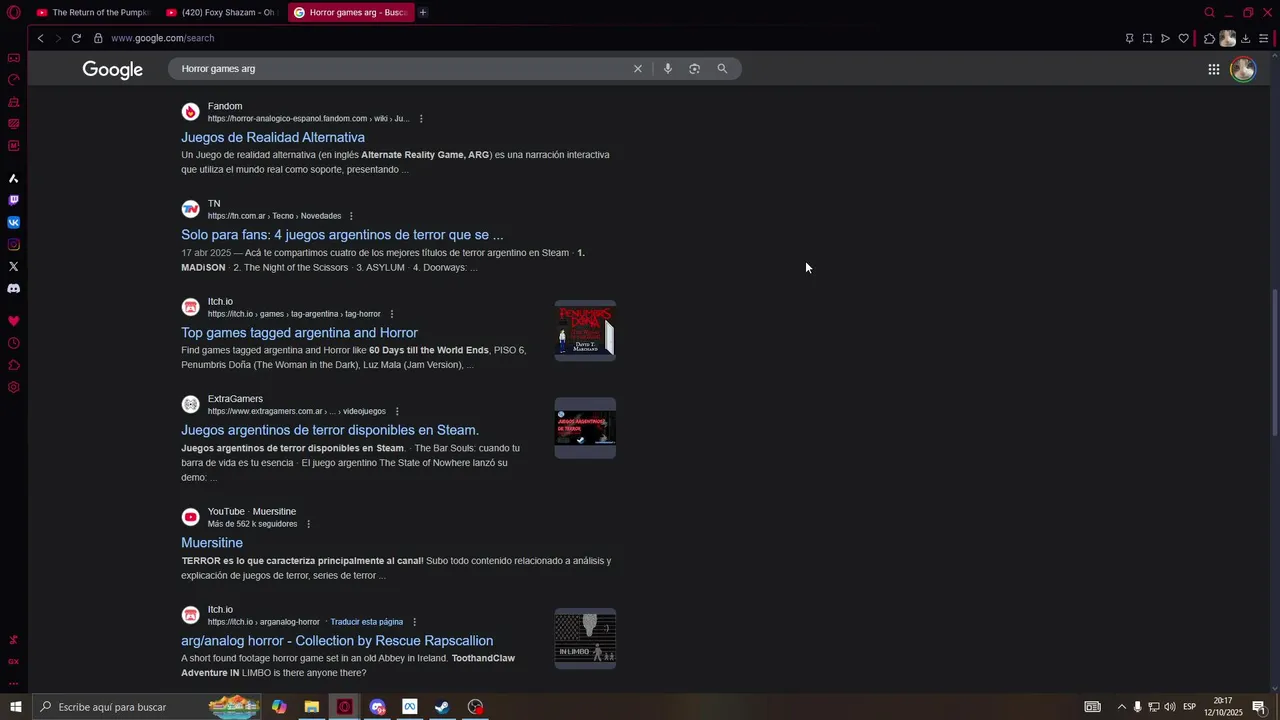Open the browser extensions menu

point(1209,38)
